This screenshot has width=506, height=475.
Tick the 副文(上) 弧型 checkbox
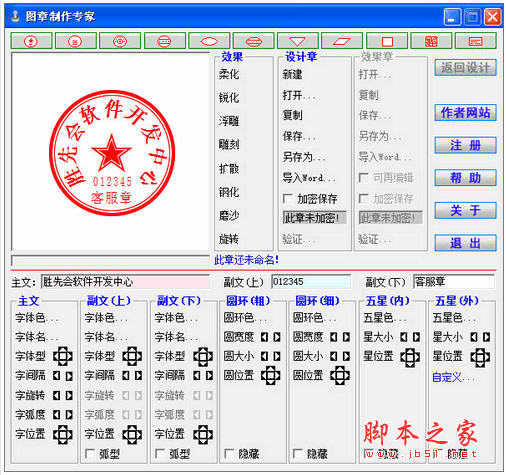pos(90,454)
